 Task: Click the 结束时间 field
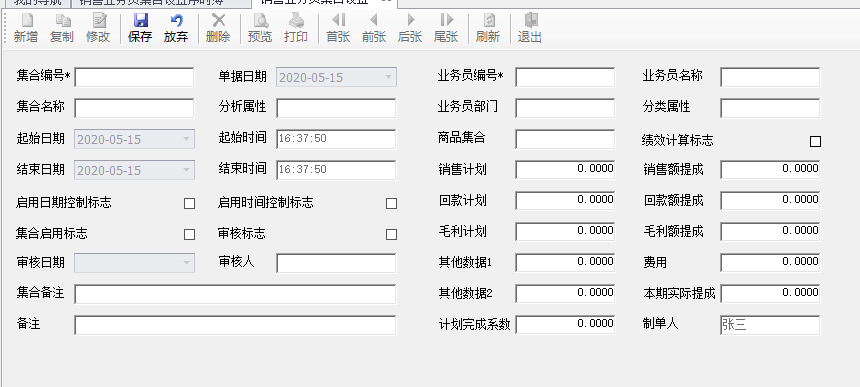pyautogui.click(x=336, y=170)
